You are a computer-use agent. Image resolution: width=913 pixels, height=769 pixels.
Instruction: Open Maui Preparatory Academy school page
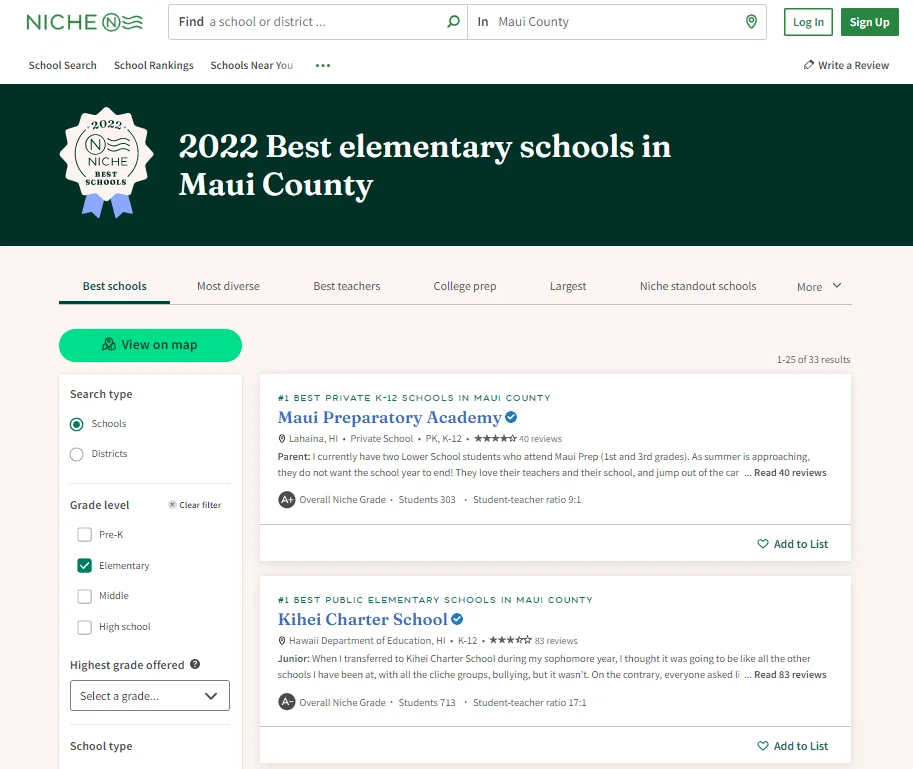(x=390, y=417)
